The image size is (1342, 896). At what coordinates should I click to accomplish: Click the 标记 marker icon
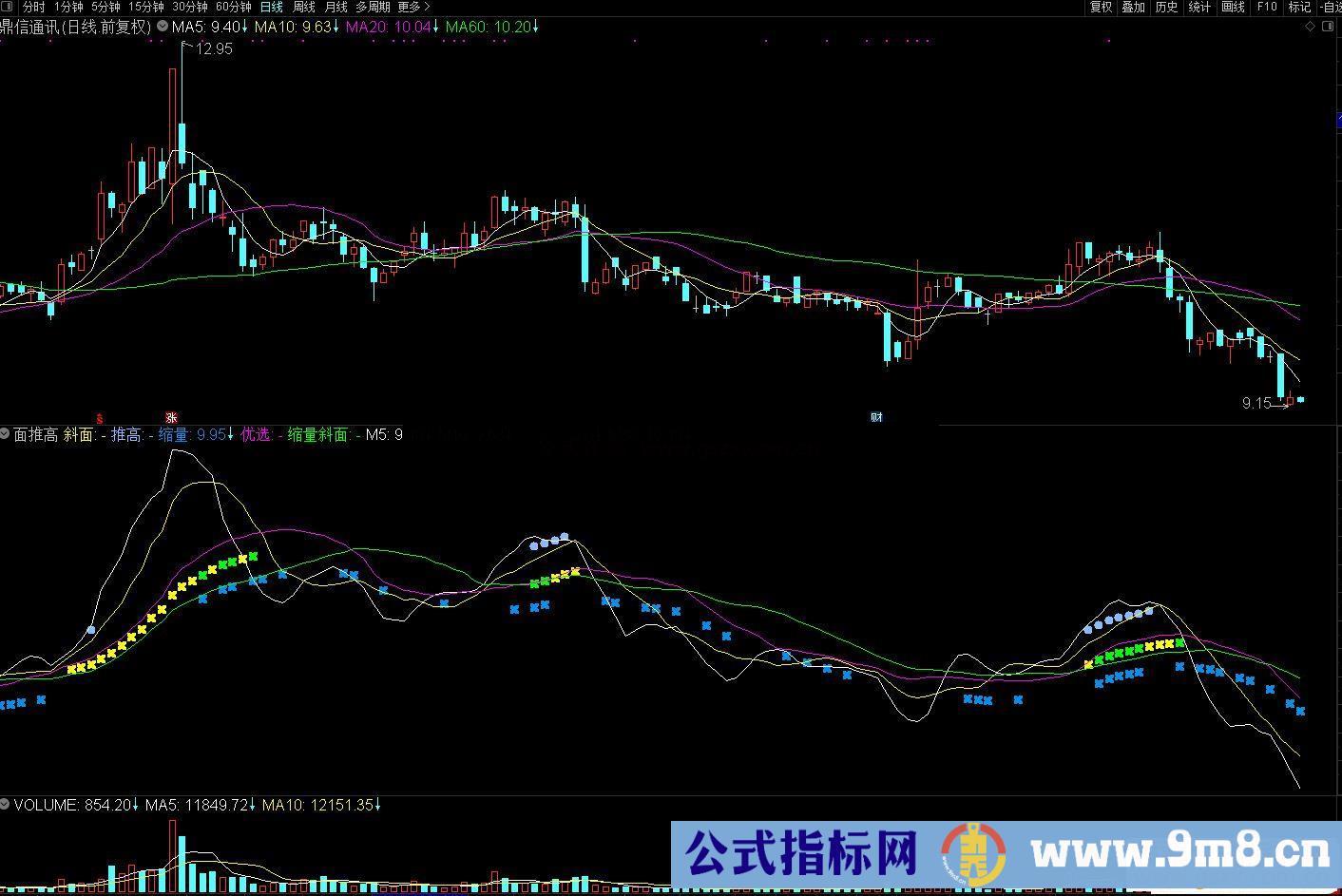pyautogui.click(x=1298, y=7)
